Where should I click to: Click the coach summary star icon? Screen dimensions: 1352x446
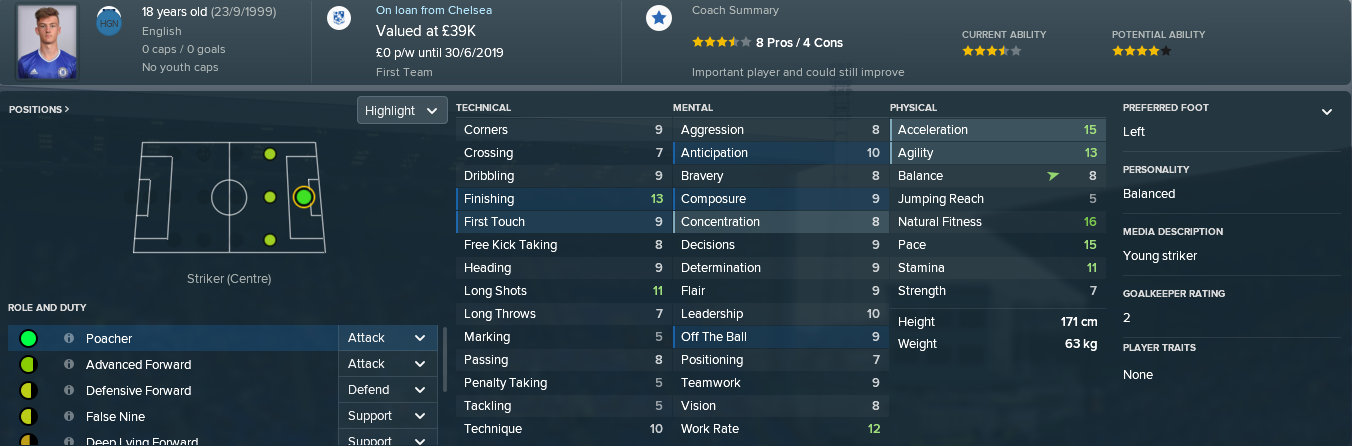click(658, 18)
